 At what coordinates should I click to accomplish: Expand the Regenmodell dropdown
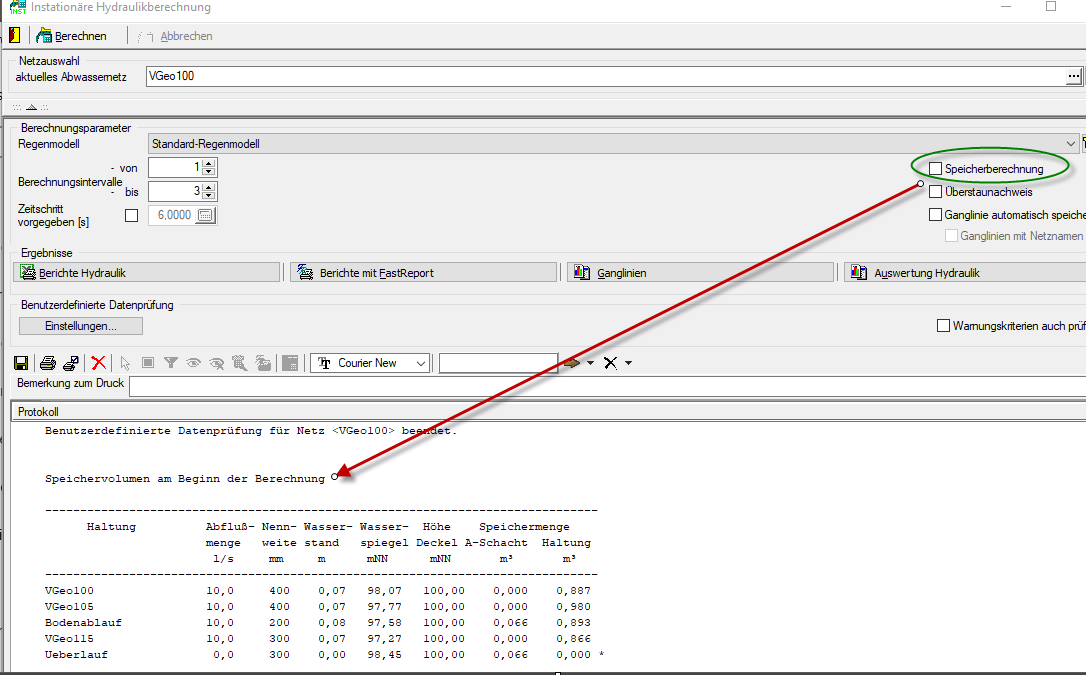[1071, 144]
